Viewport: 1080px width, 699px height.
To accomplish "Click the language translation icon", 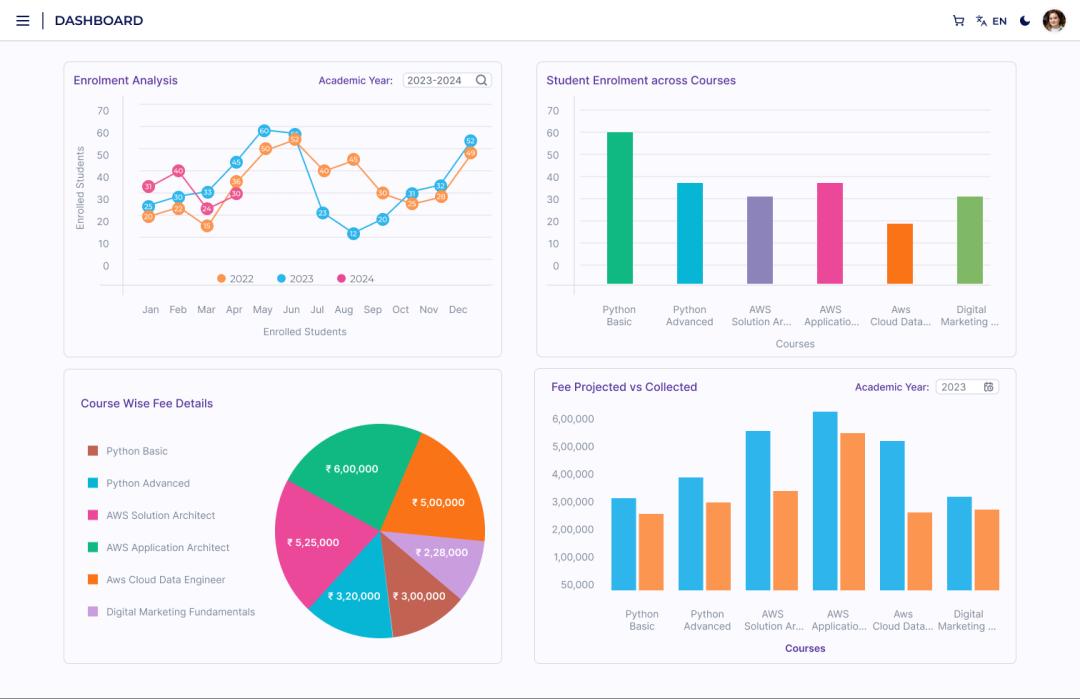I will tap(979, 20).
